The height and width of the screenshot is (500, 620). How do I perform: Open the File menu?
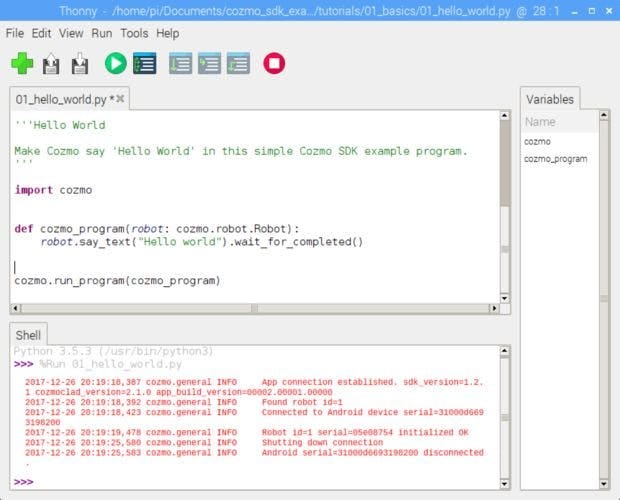pos(15,33)
